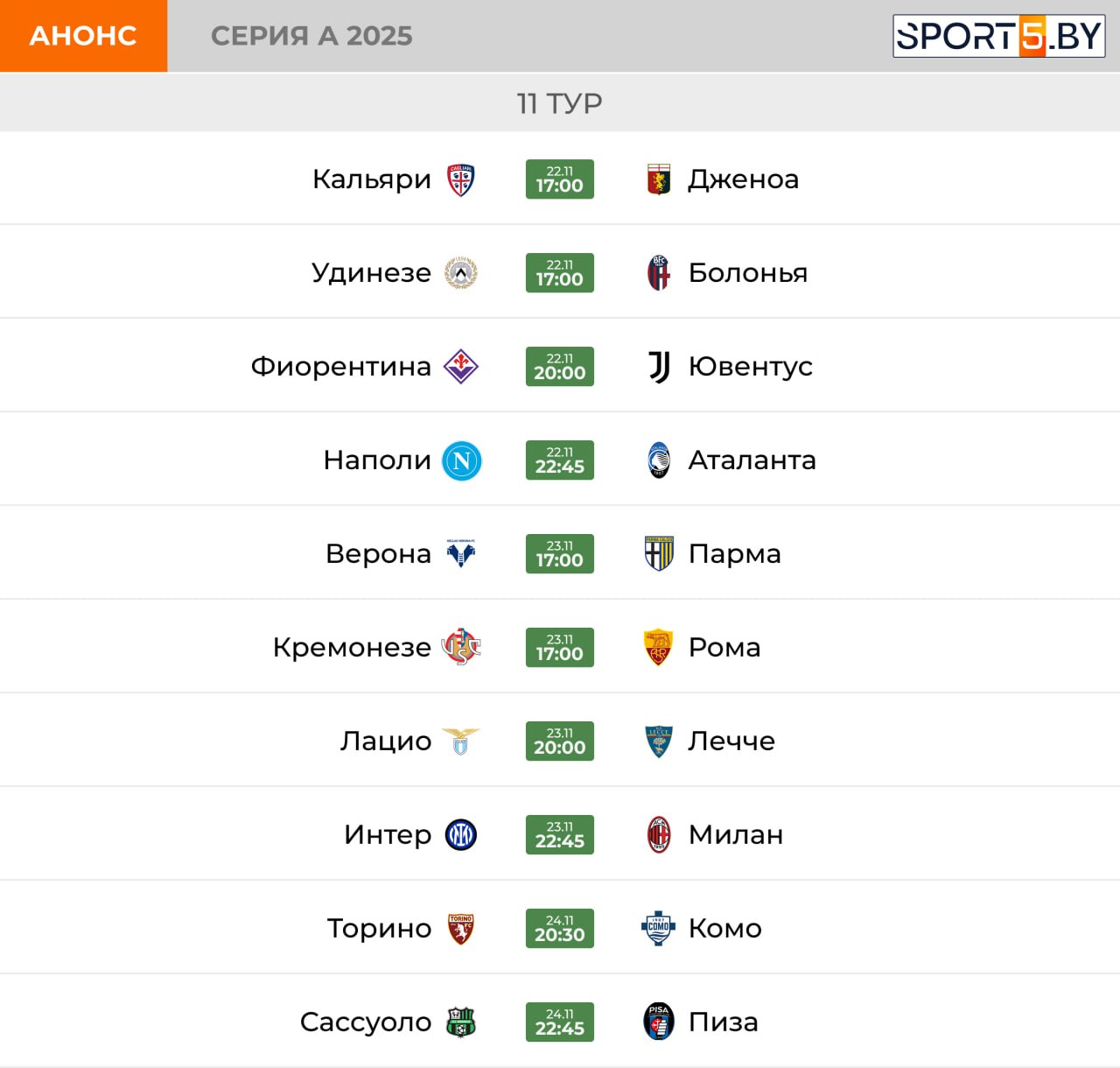Screen dimensions: 1120x1068
Task: Click the Cagliari club crest
Action: pyautogui.click(x=461, y=179)
